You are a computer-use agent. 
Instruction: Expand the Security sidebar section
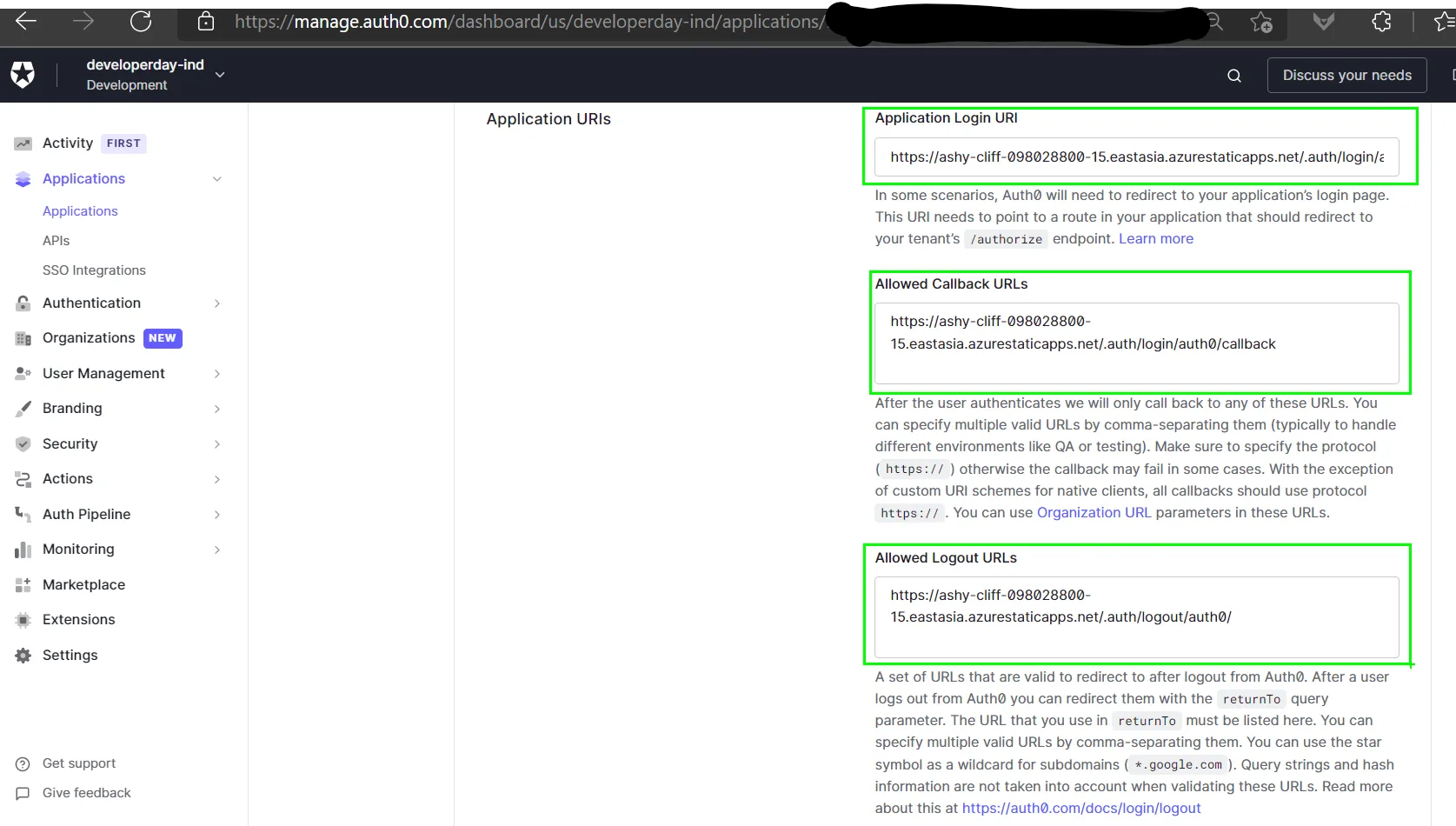(x=217, y=444)
